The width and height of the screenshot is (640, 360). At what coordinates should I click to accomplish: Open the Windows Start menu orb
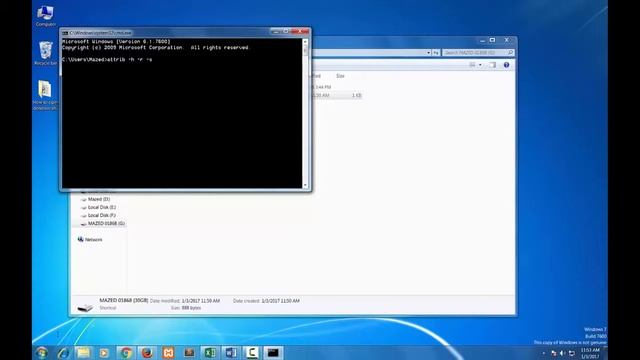pyautogui.click(x=42, y=352)
